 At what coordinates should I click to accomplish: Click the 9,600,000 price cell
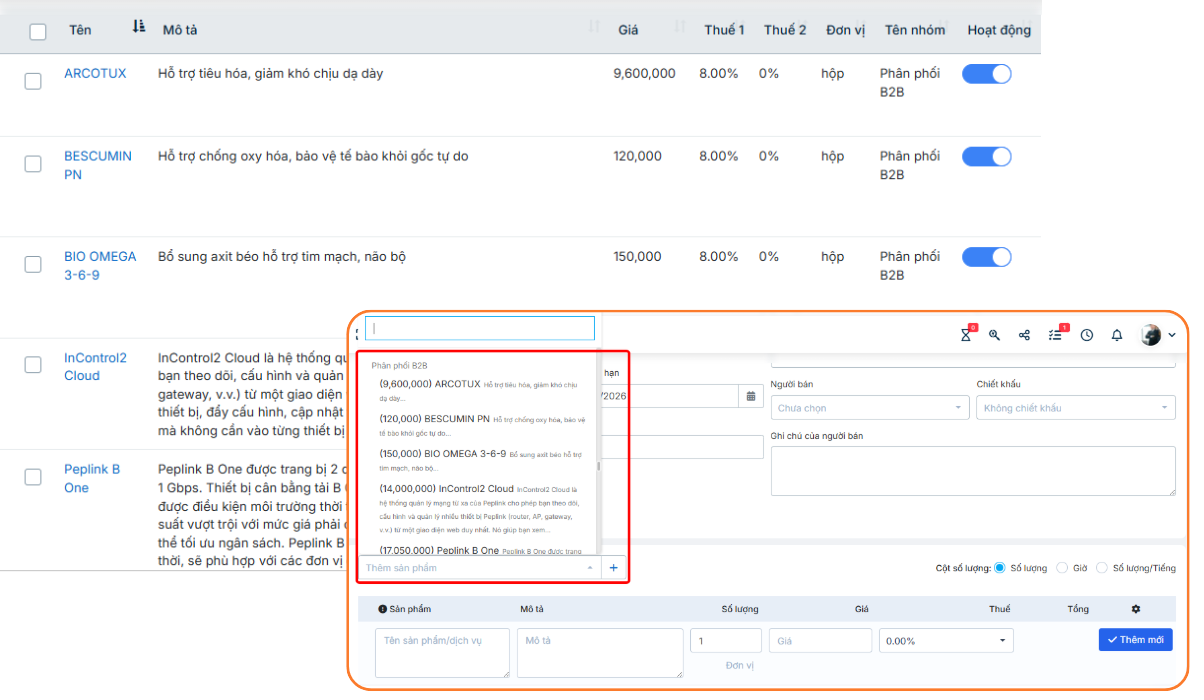[645, 73]
